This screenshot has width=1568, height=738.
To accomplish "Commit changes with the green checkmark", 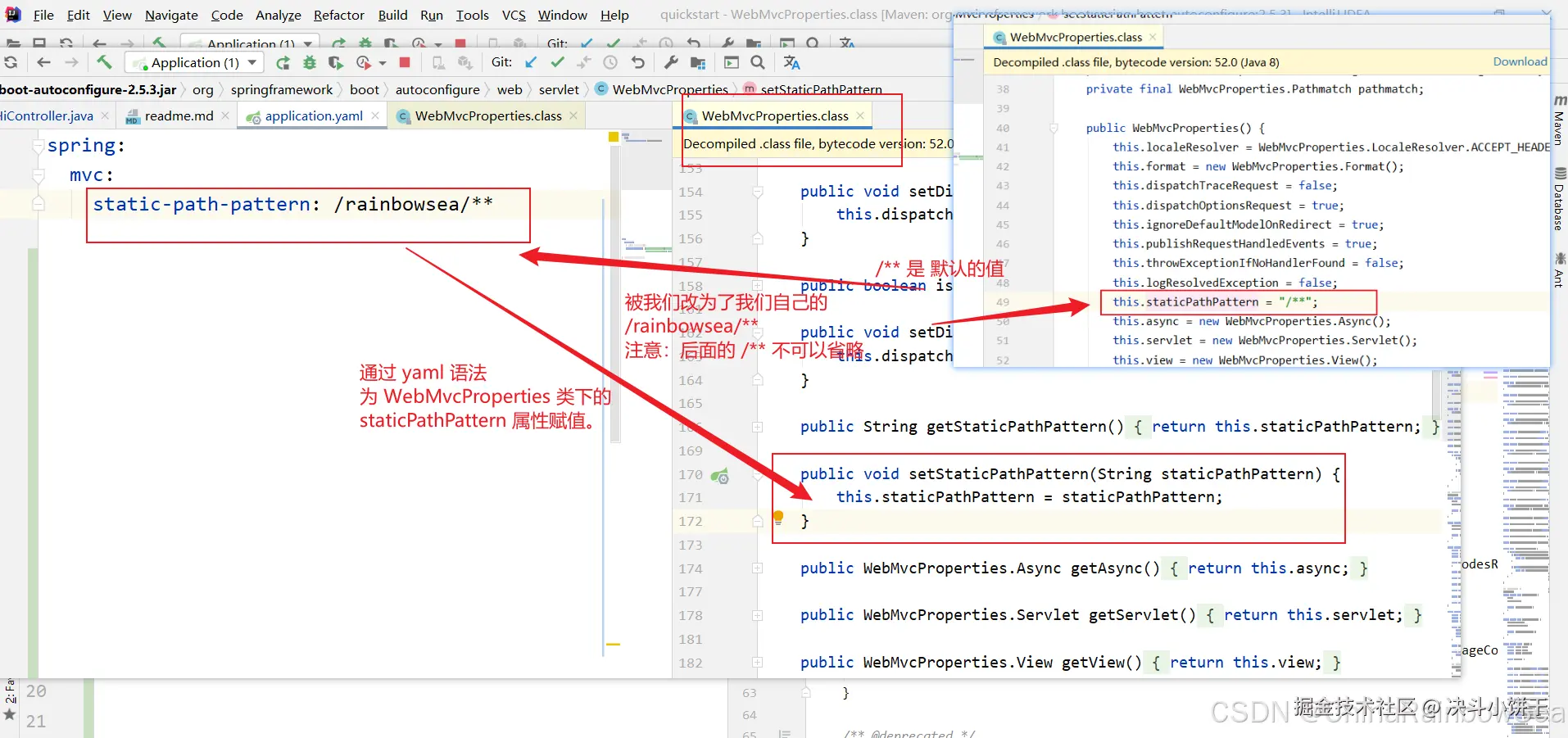I will [558, 62].
